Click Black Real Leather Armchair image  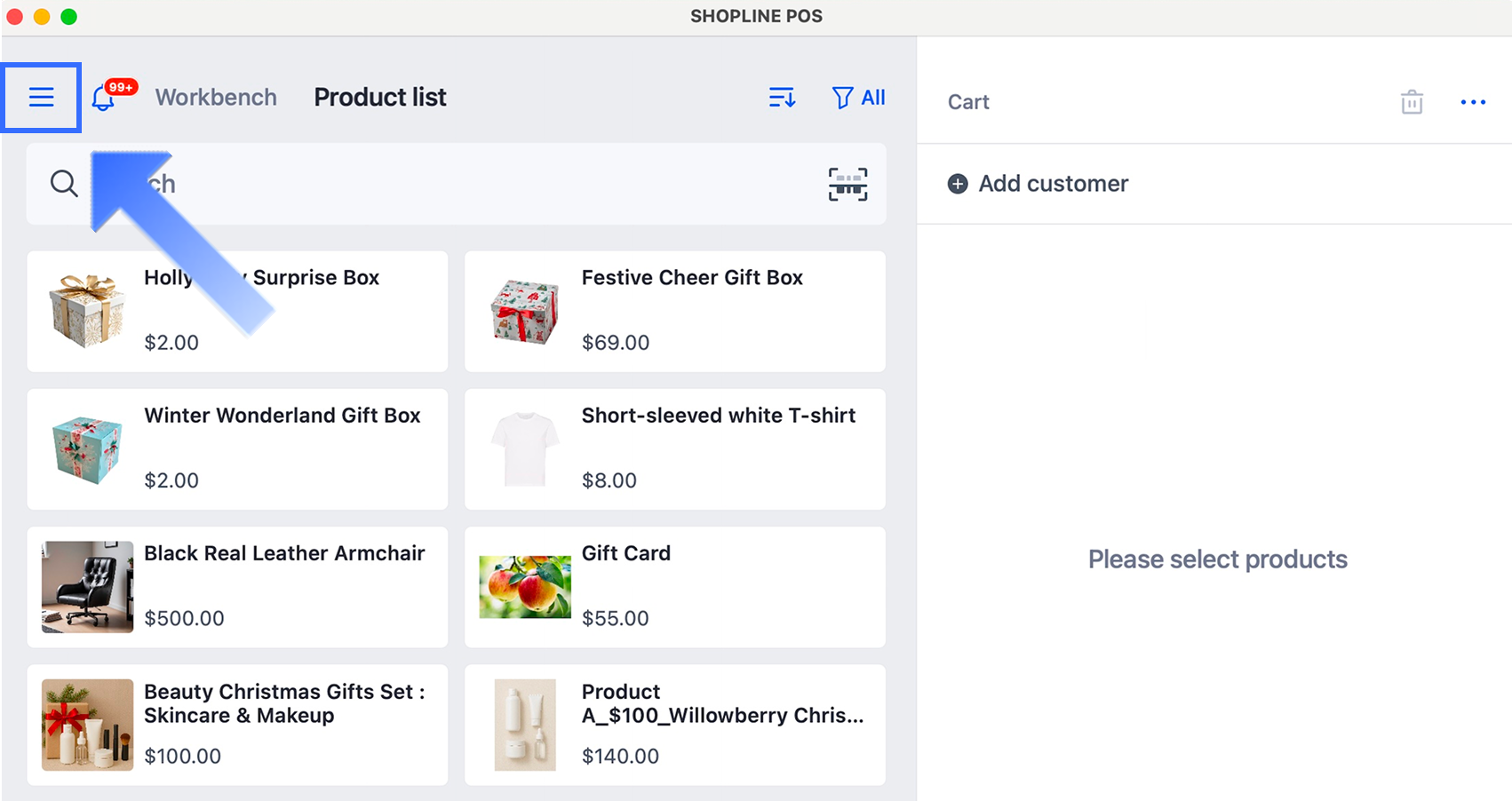87,587
